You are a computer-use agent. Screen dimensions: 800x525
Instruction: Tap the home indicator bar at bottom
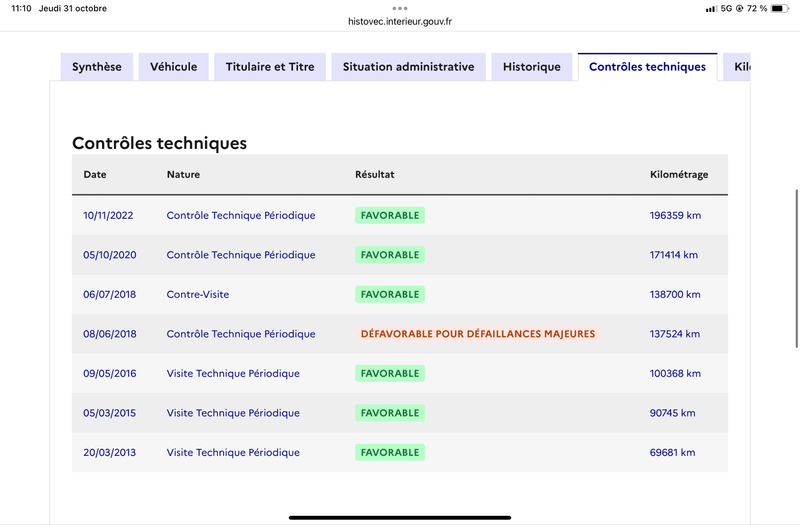[x=399, y=517]
